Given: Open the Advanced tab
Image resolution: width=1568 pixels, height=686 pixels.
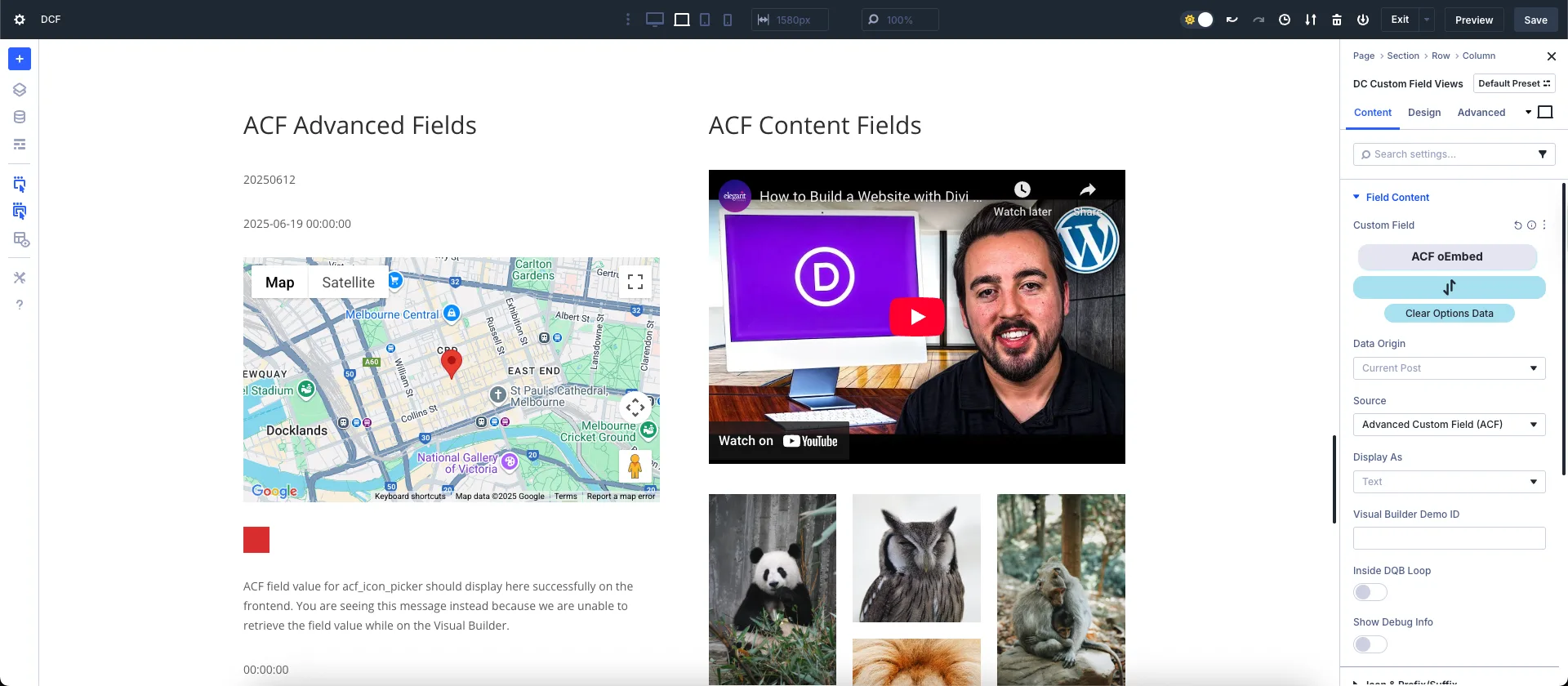Looking at the screenshot, I should 1481,113.
